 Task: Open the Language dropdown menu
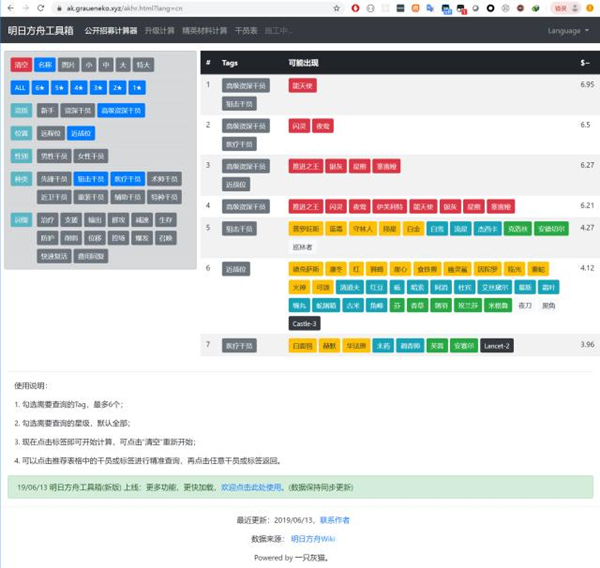pos(568,31)
